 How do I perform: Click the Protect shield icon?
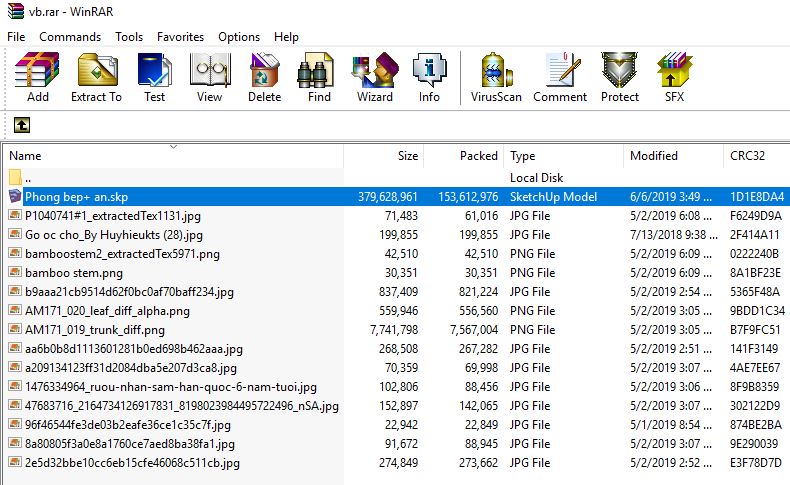620,71
